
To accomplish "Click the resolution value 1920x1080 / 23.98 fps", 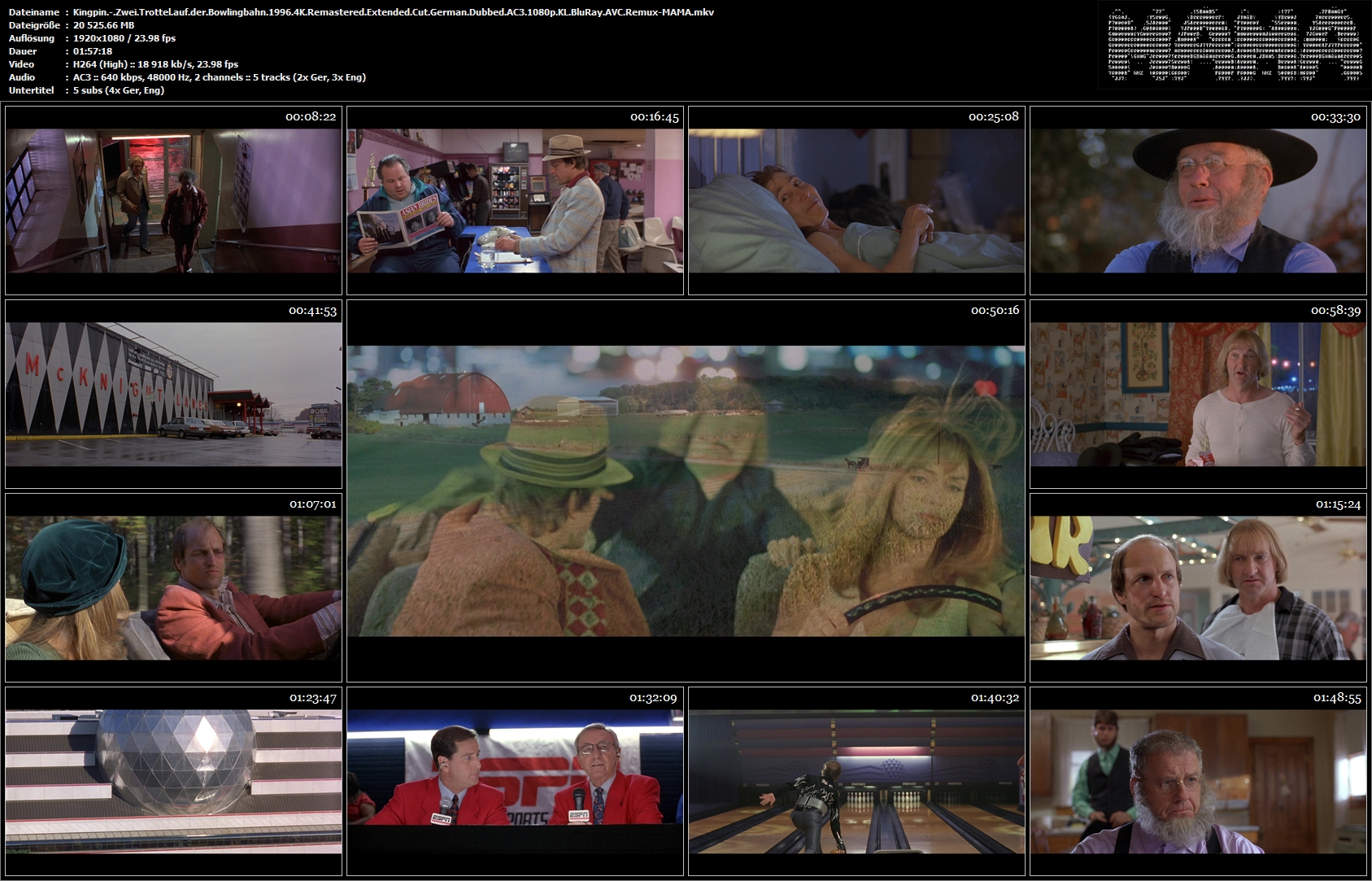I will (x=124, y=38).
